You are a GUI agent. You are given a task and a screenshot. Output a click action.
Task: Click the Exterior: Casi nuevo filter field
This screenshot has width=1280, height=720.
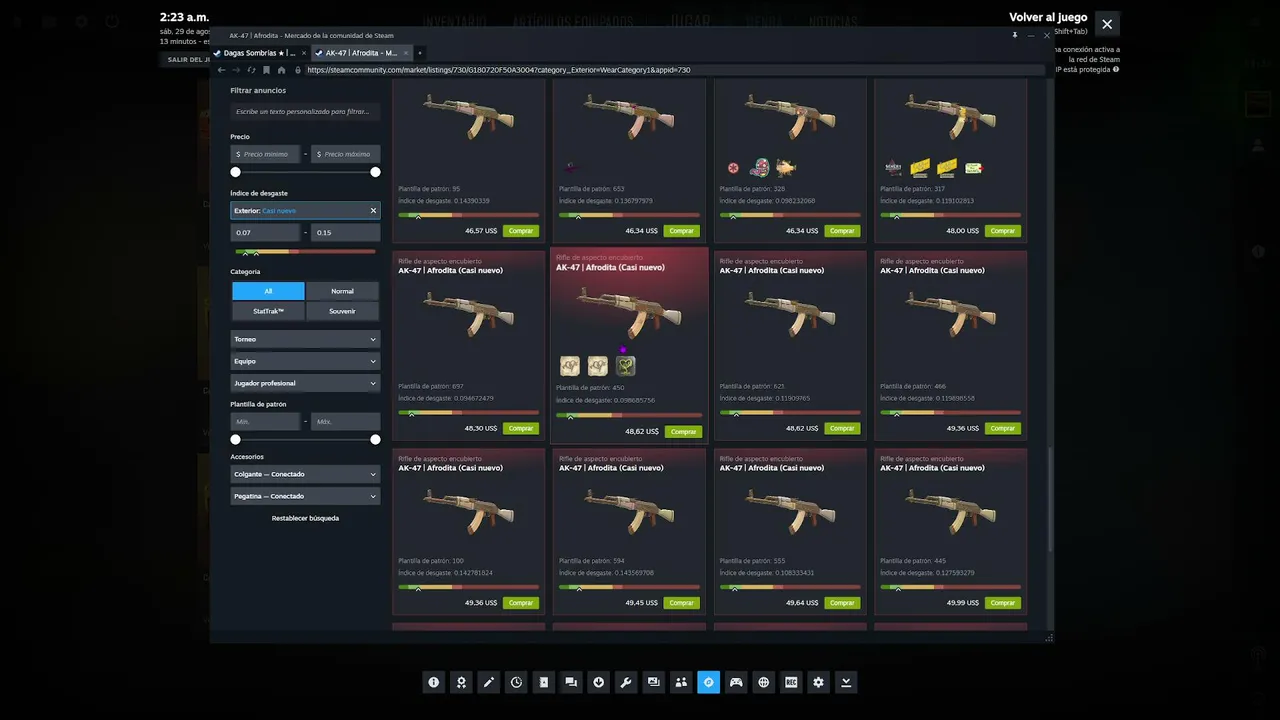pos(305,211)
